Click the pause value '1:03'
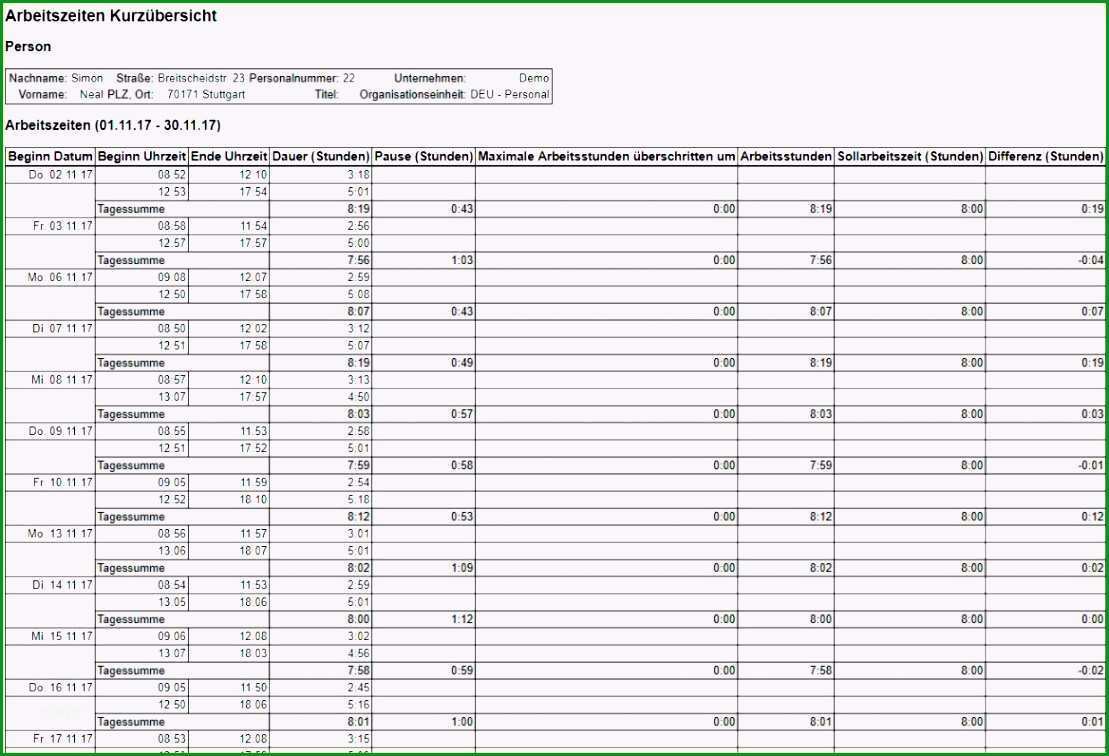This screenshot has width=1109, height=756. click(x=462, y=260)
